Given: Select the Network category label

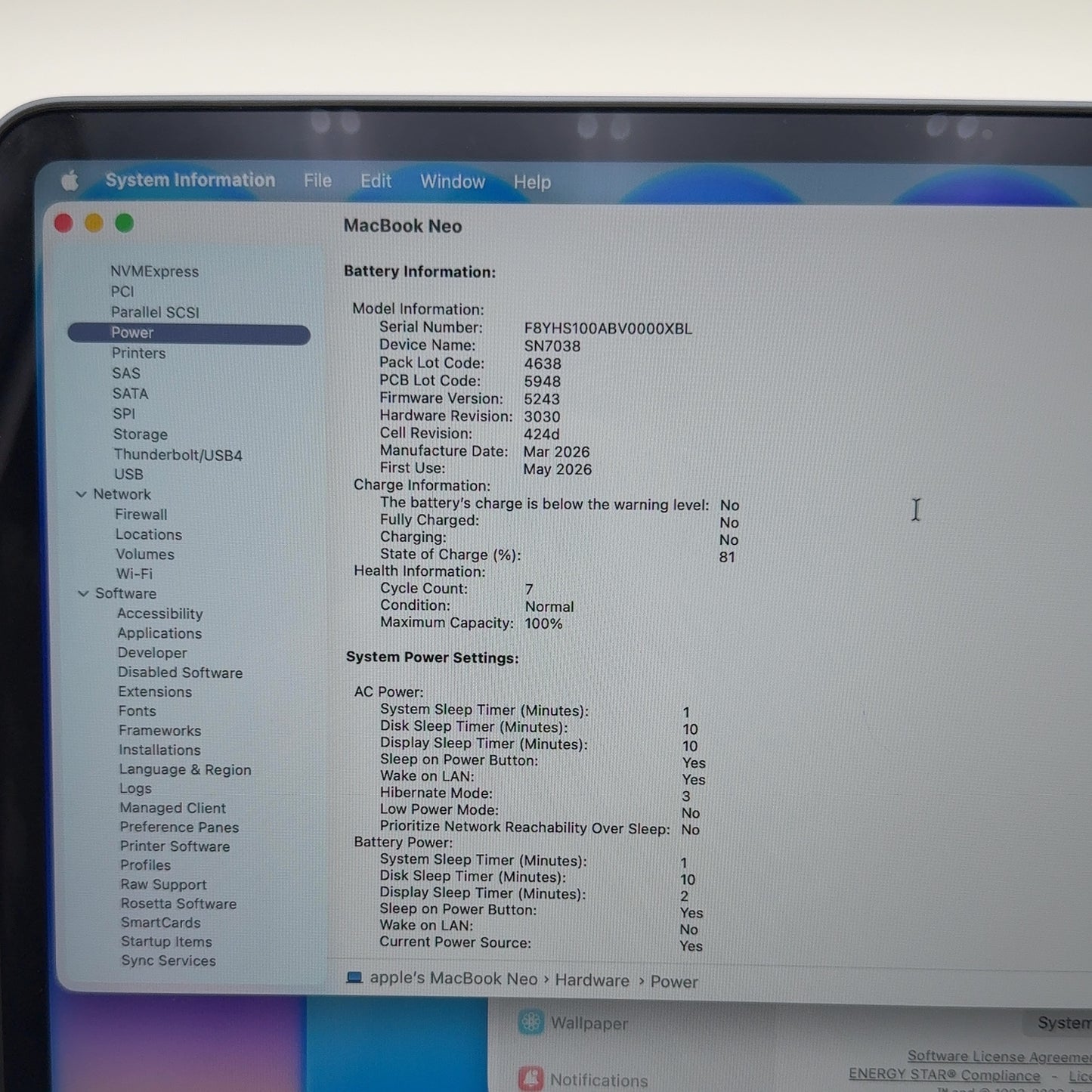Looking at the screenshot, I should click(x=122, y=494).
